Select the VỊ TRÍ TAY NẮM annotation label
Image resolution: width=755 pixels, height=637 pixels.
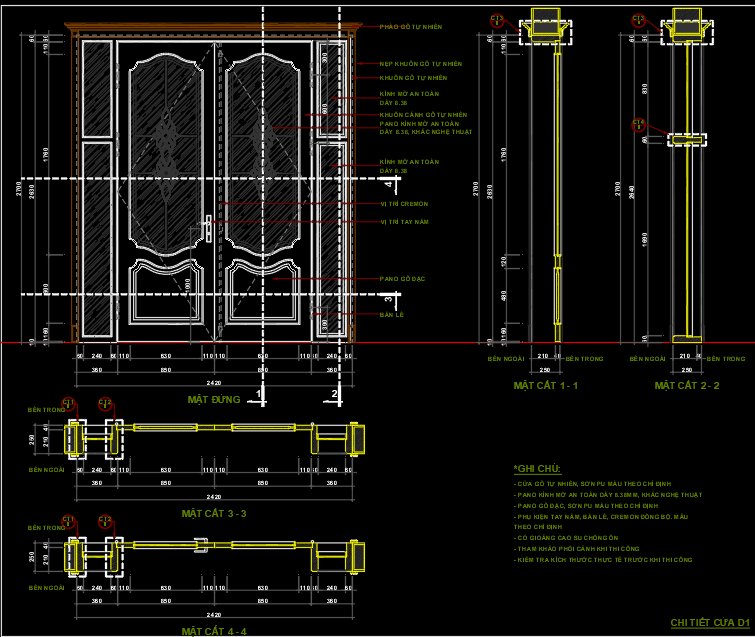coord(404,222)
